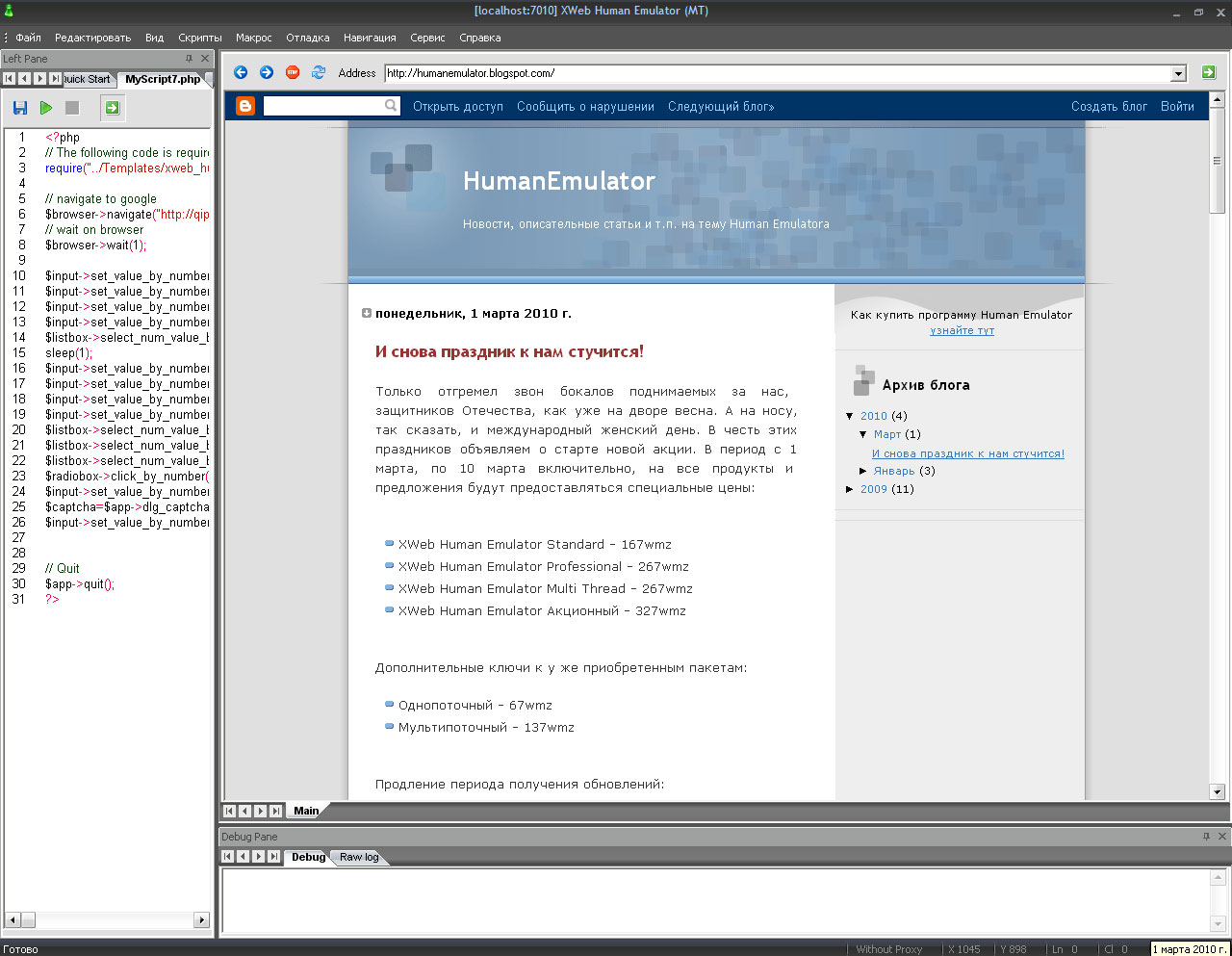
Task: Jump to first tab in Debug Pane
Action: (228, 857)
